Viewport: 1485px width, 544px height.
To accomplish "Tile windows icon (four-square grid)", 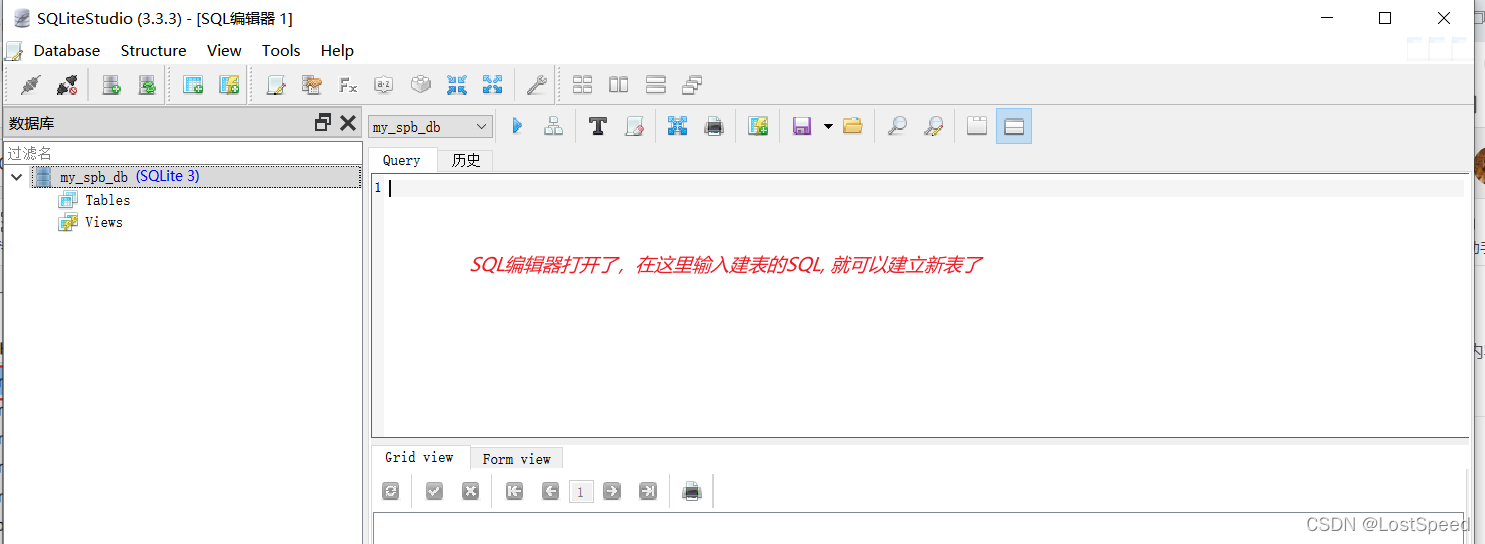I will tap(582, 85).
